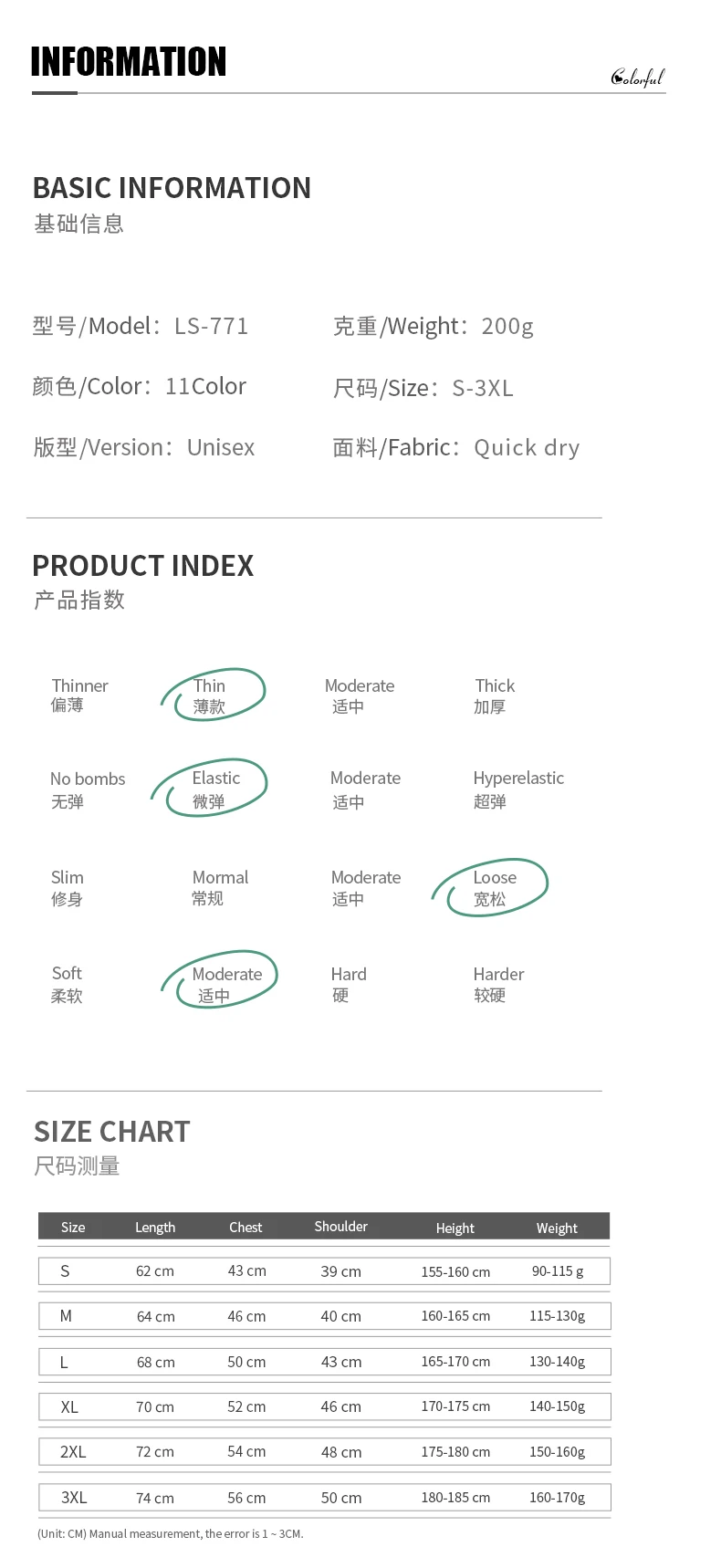The width and height of the screenshot is (721, 1568).
Task: Select the circled Loose fit option
Action: [x=494, y=887]
